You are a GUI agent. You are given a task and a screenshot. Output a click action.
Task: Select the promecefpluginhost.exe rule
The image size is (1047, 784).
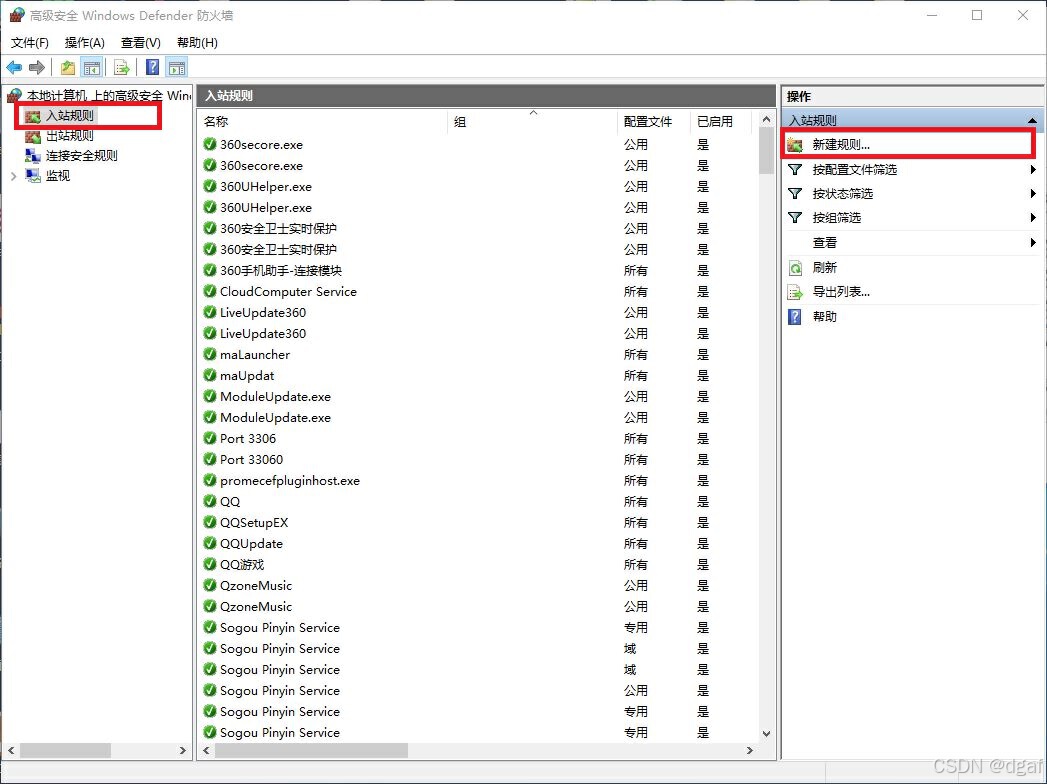(x=290, y=481)
